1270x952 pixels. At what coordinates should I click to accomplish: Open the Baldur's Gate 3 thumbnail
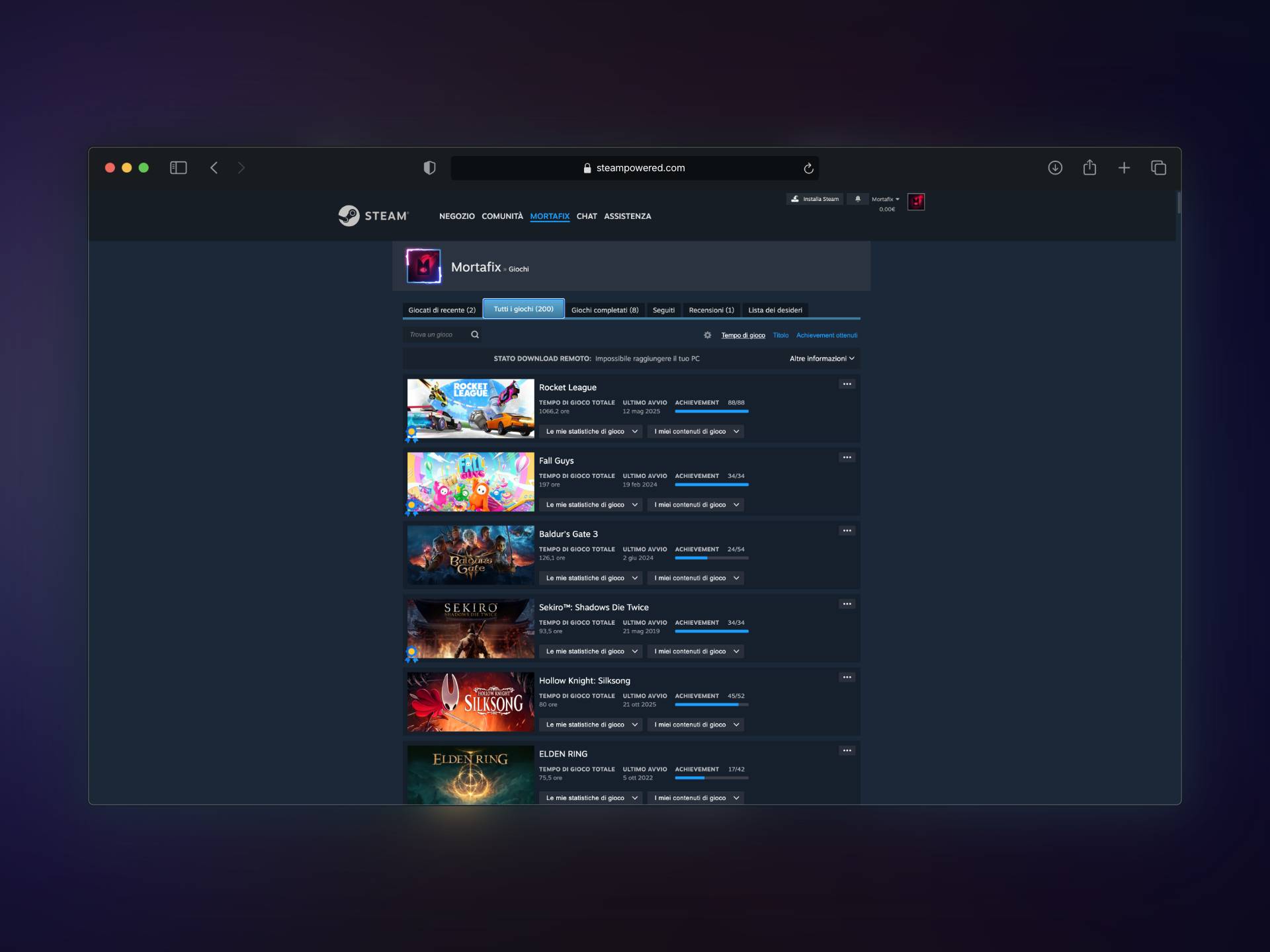pos(471,555)
